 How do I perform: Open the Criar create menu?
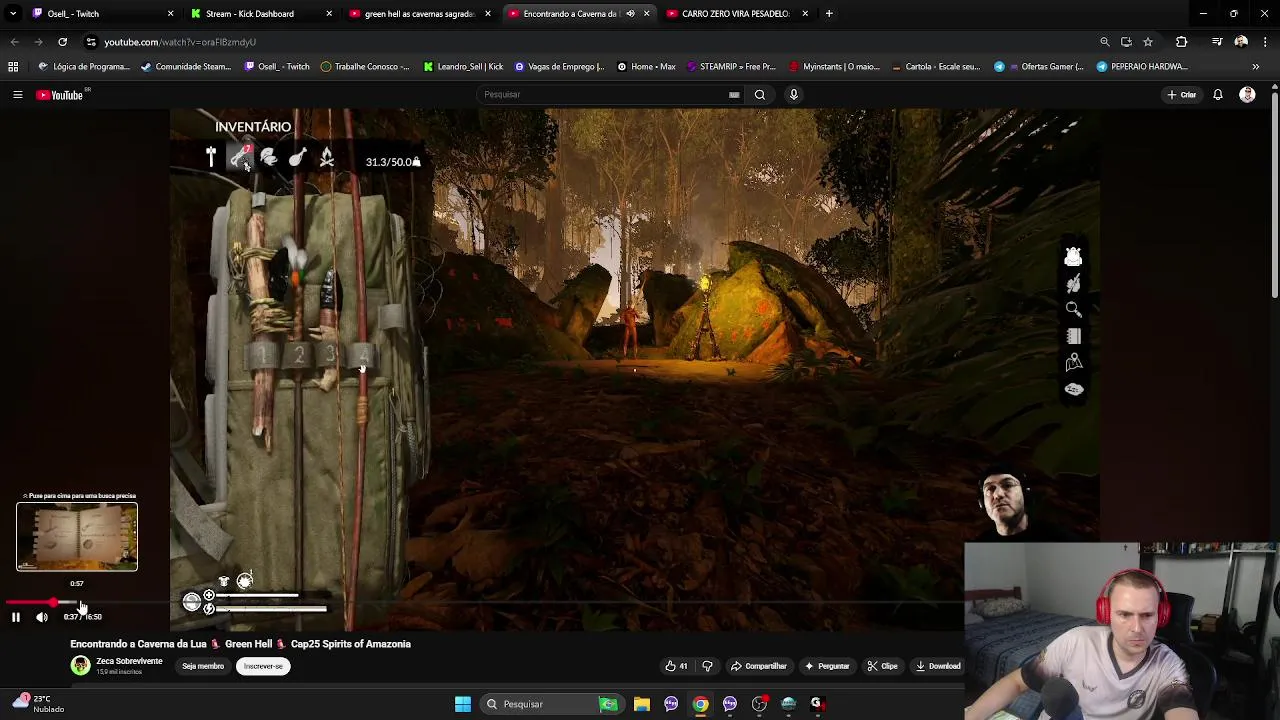click(x=1182, y=95)
